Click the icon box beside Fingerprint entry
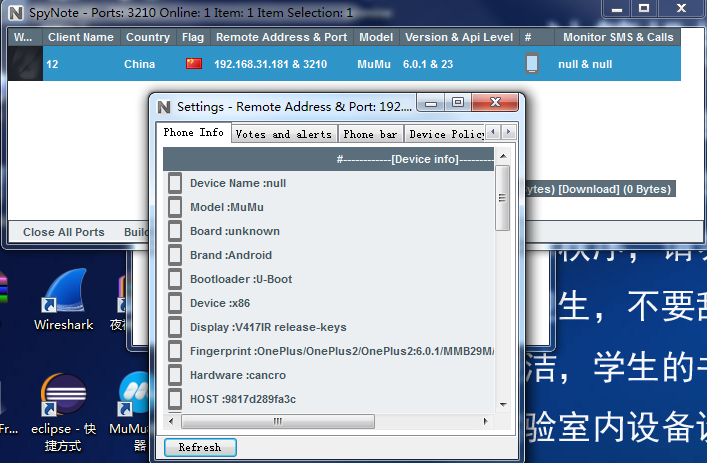 [x=175, y=351]
